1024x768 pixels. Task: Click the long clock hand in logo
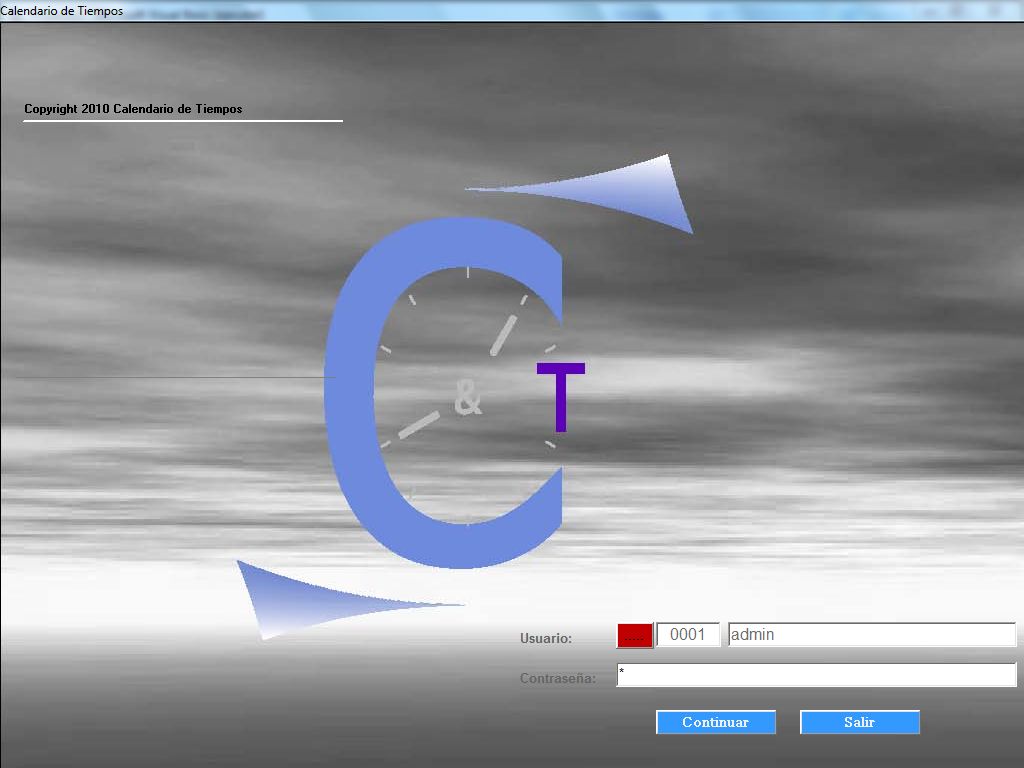pyautogui.click(x=504, y=335)
